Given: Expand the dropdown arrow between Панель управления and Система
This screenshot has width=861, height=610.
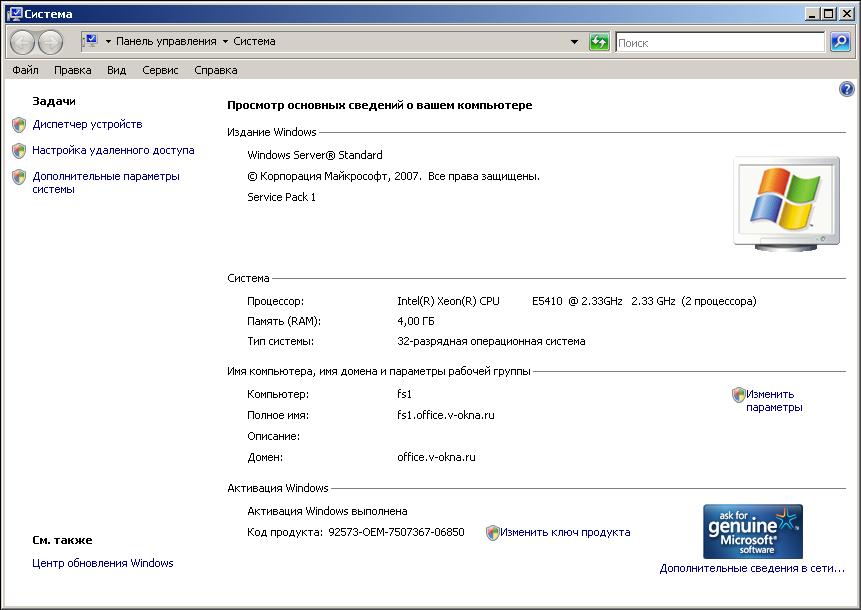Looking at the screenshot, I should pos(225,42).
